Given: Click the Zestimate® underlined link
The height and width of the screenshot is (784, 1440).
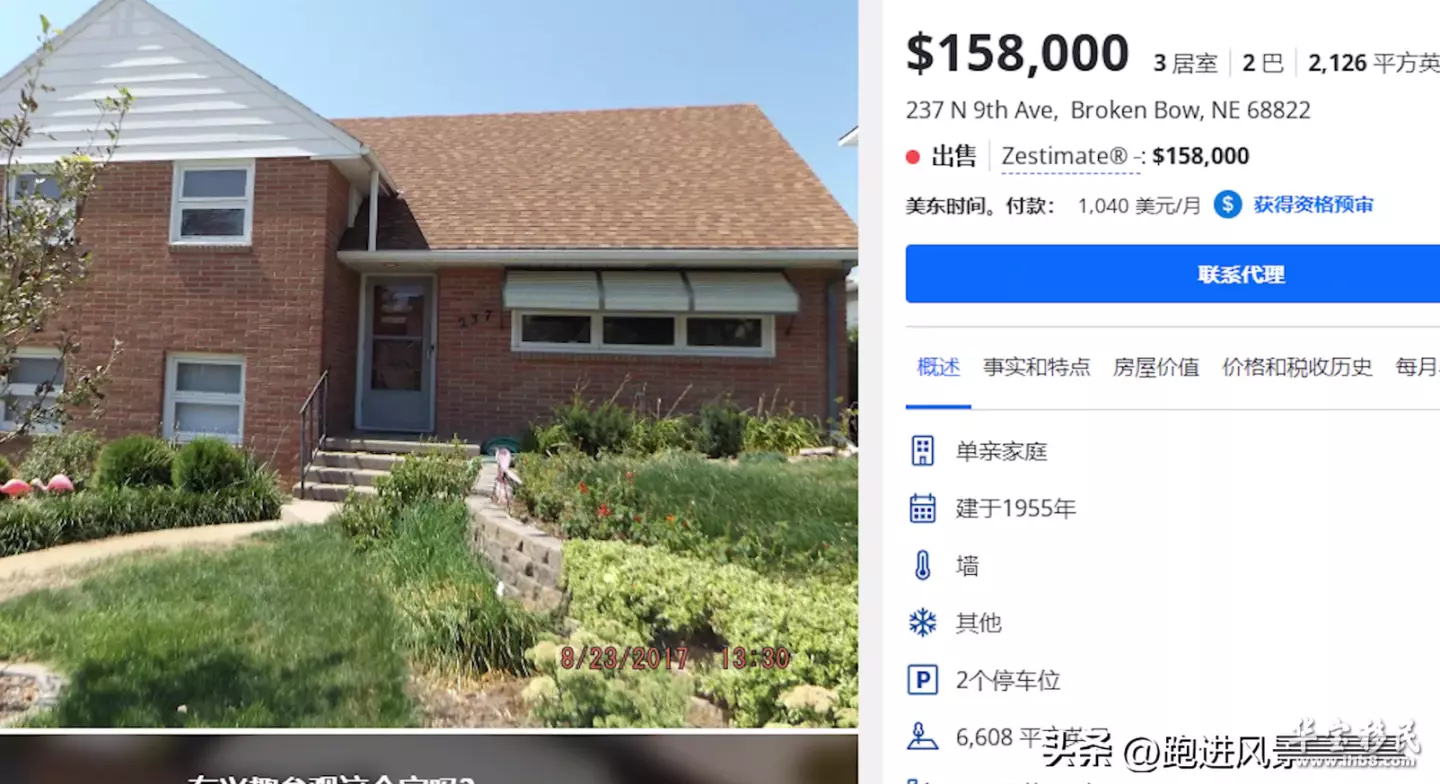Looking at the screenshot, I should point(1070,157).
